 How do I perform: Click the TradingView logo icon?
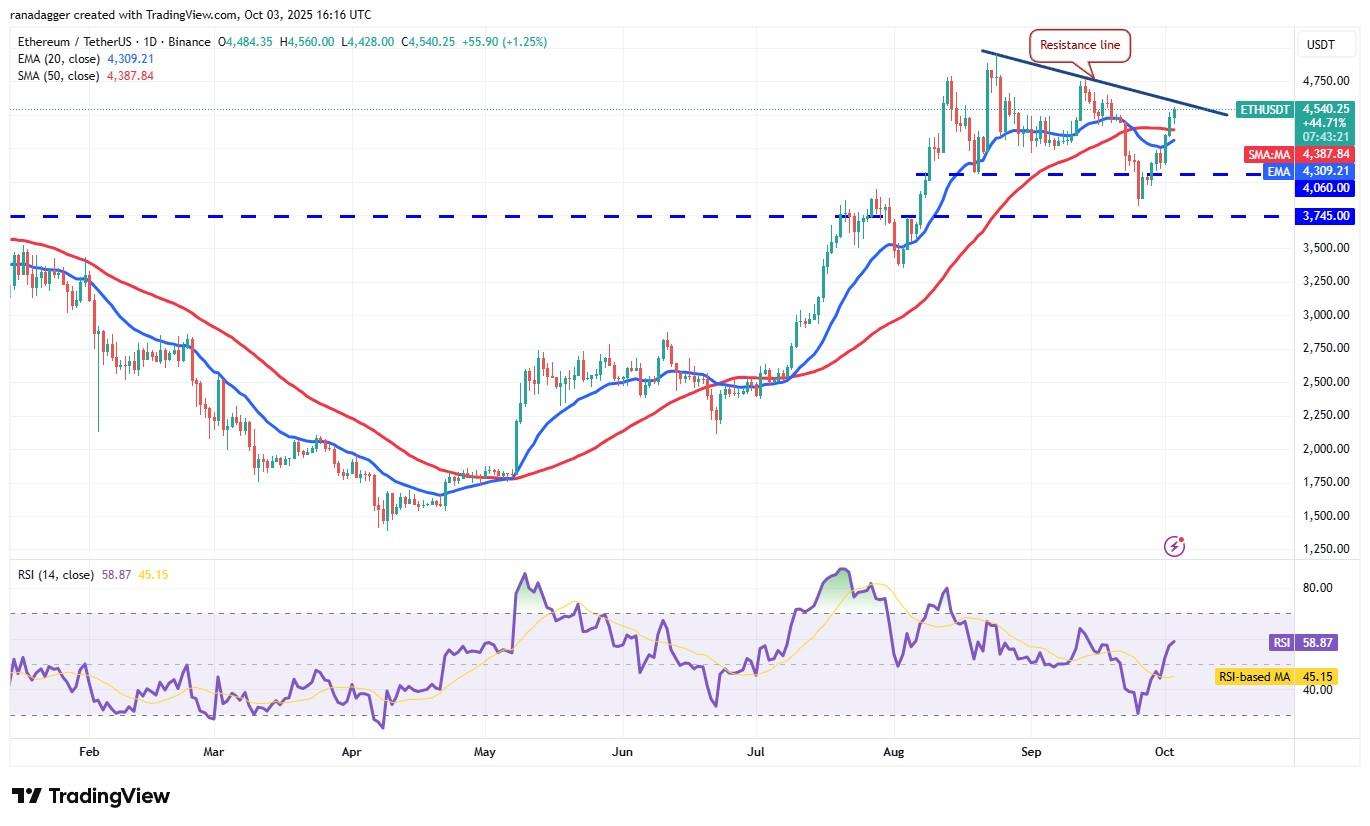pos(26,796)
